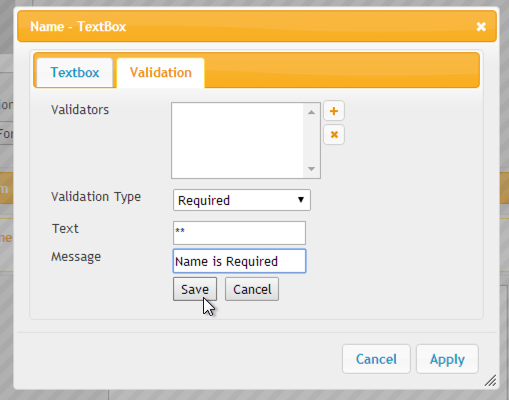This screenshot has height=400, width=509.
Task: Add a new validator with the plus icon
Action: coord(334,111)
